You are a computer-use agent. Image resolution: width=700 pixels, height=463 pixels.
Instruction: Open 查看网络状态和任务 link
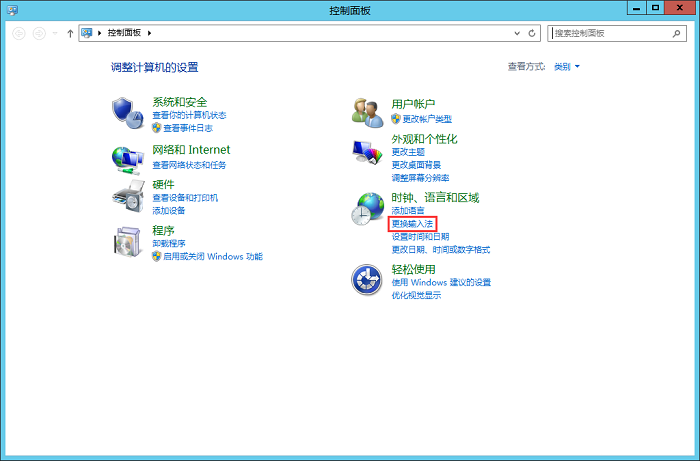pos(189,165)
